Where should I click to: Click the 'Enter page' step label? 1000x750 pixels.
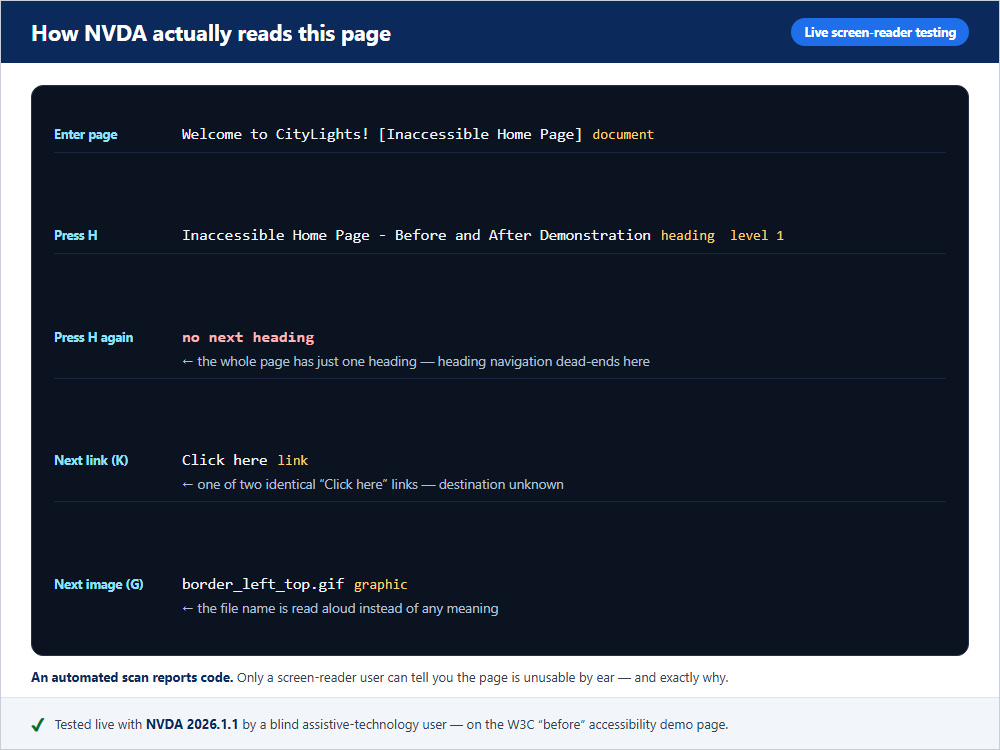point(85,135)
